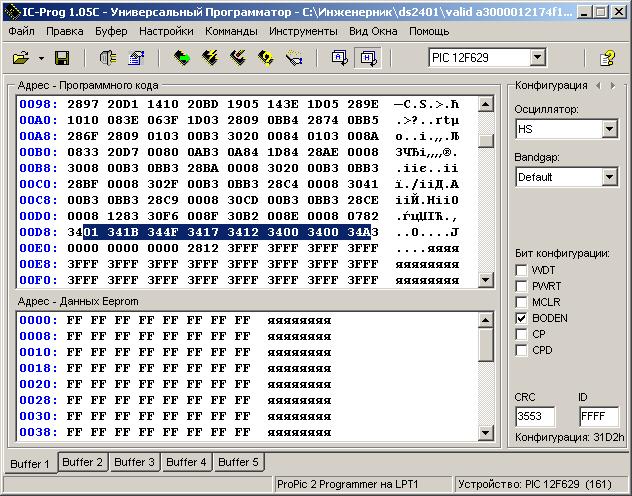The width and height of the screenshot is (632, 496).
Task: Click program code address 0098:
Action: tap(39, 104)
